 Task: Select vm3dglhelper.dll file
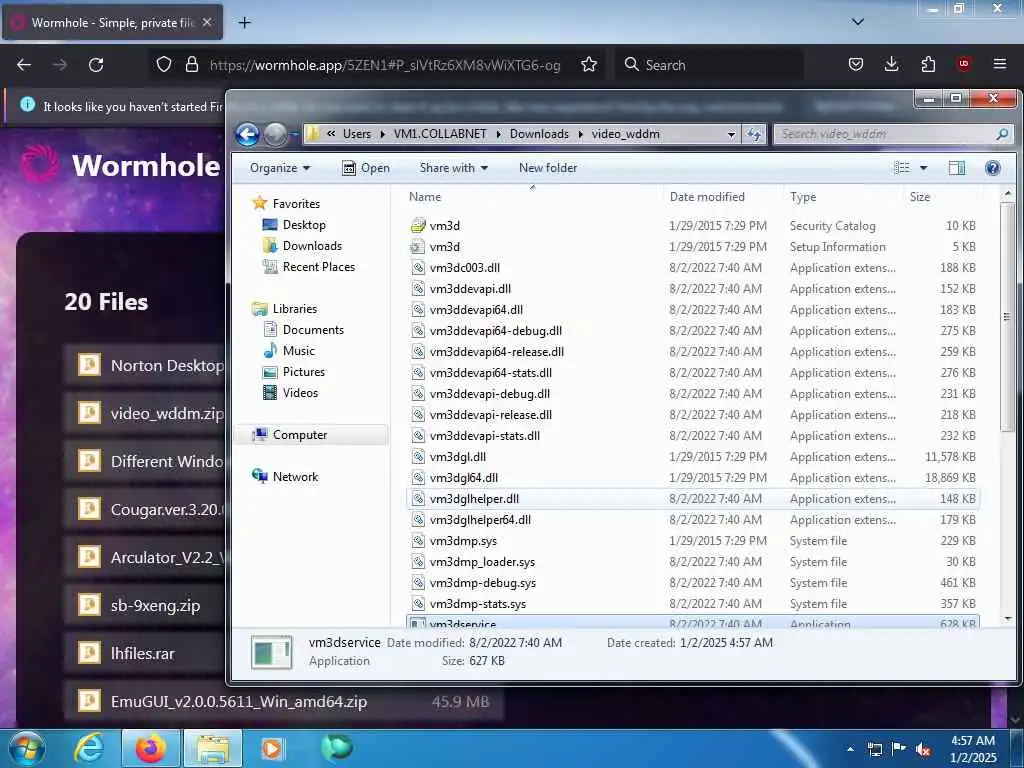tap(692, 498)
